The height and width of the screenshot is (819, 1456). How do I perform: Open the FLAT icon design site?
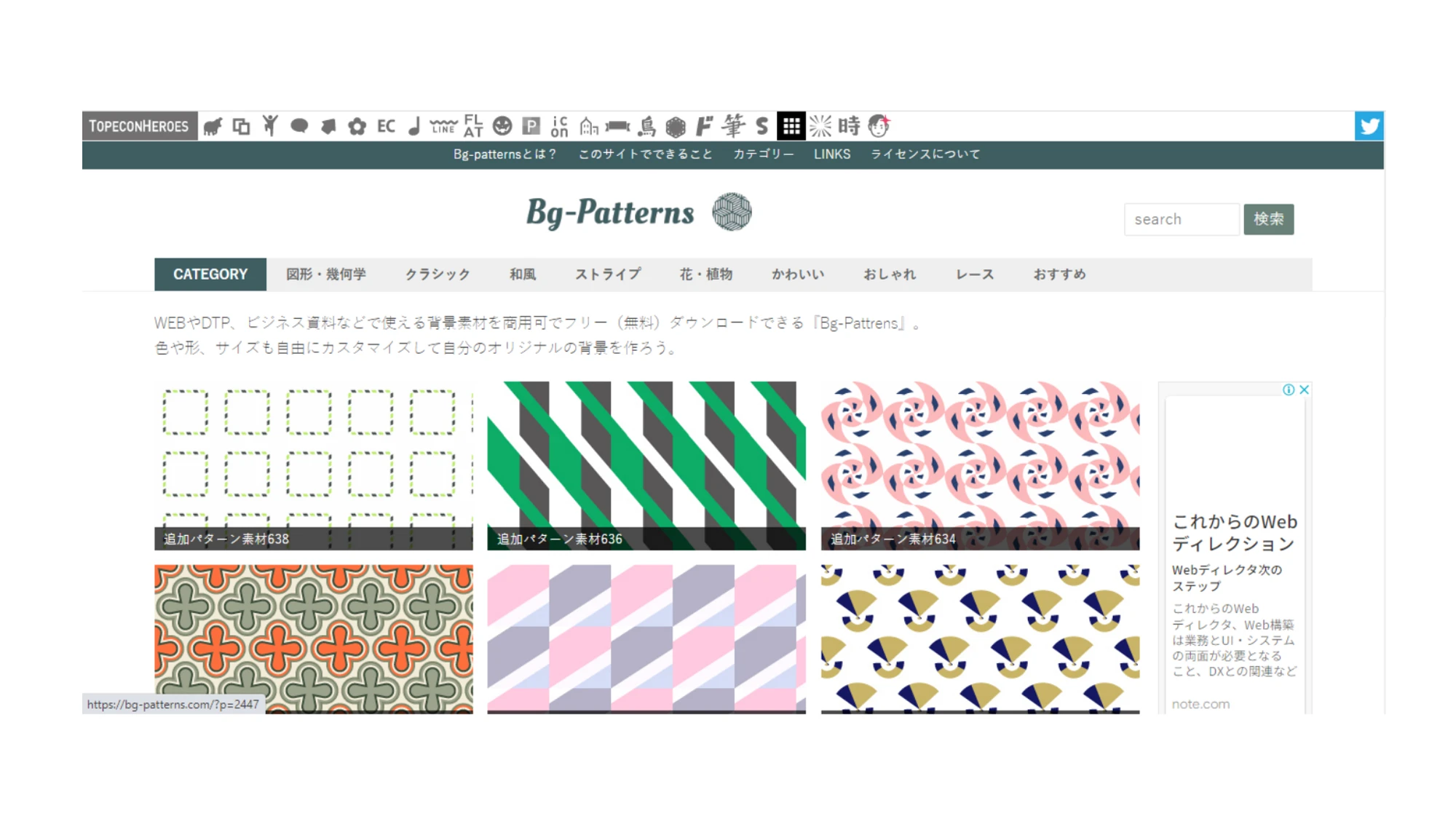coord(472,126)
